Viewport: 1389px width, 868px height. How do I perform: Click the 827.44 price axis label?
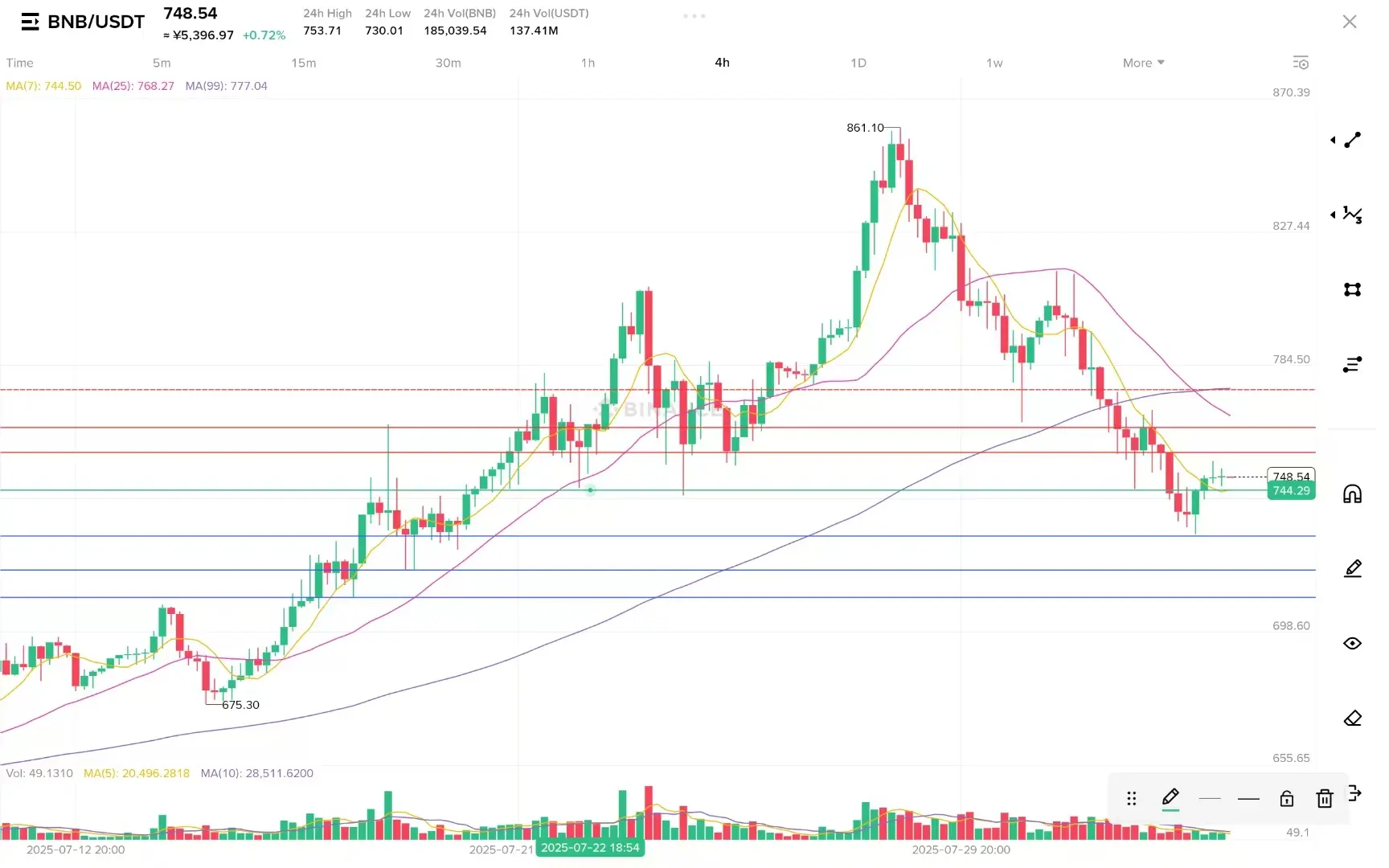click(x=1291, y=226)
